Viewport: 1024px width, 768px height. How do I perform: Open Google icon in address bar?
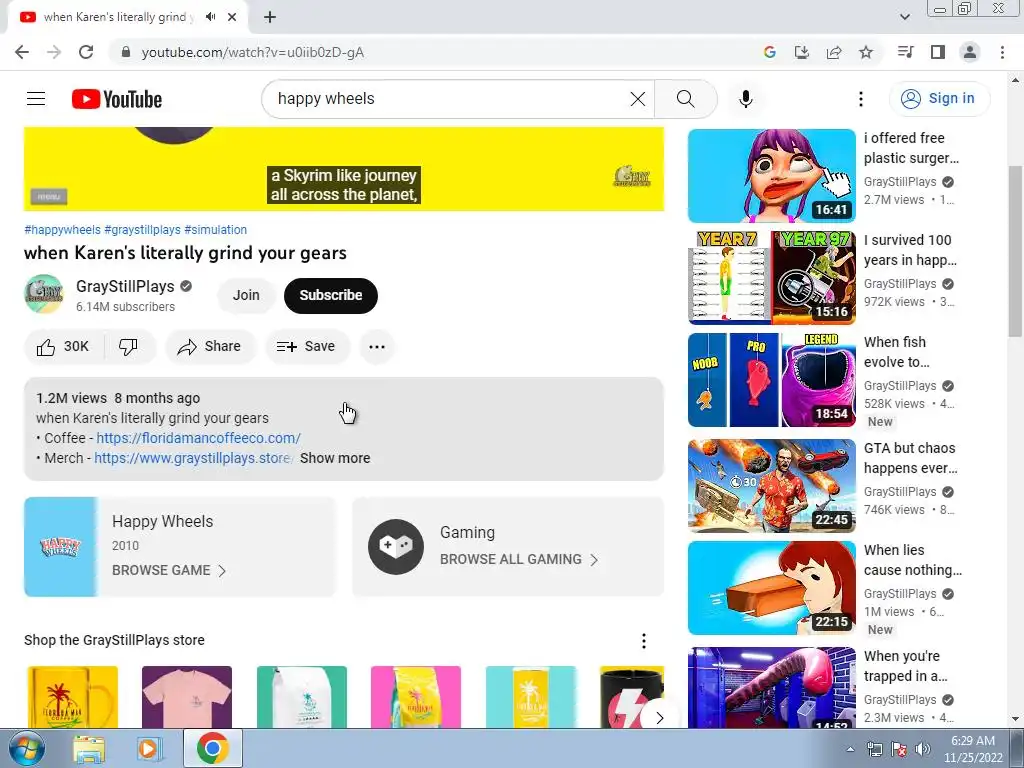769,52
